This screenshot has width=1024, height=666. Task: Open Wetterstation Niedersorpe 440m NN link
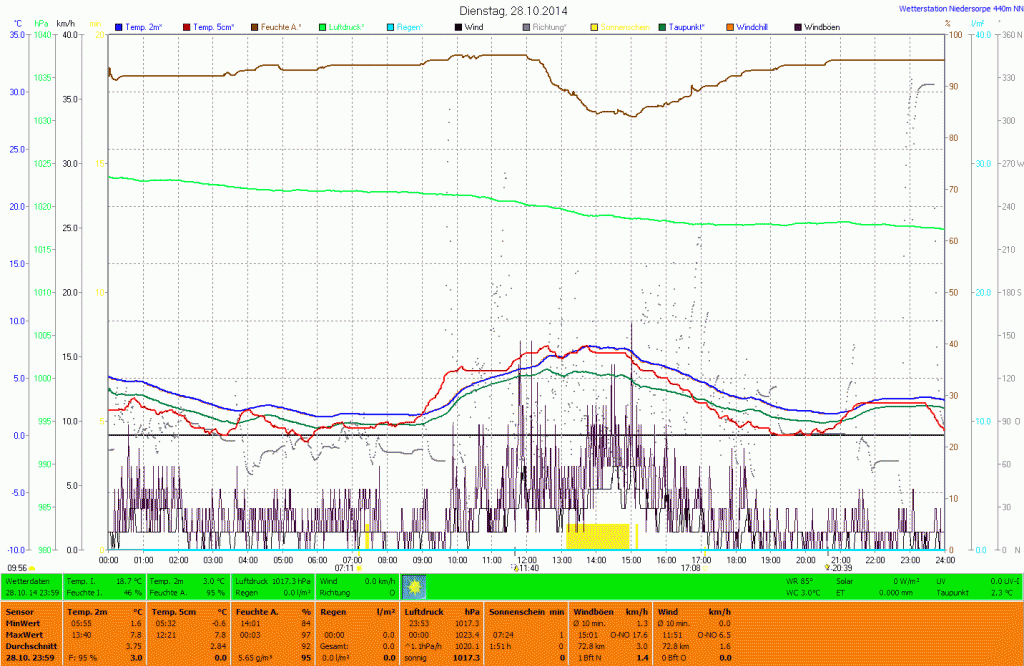click(x=957, y=7)
